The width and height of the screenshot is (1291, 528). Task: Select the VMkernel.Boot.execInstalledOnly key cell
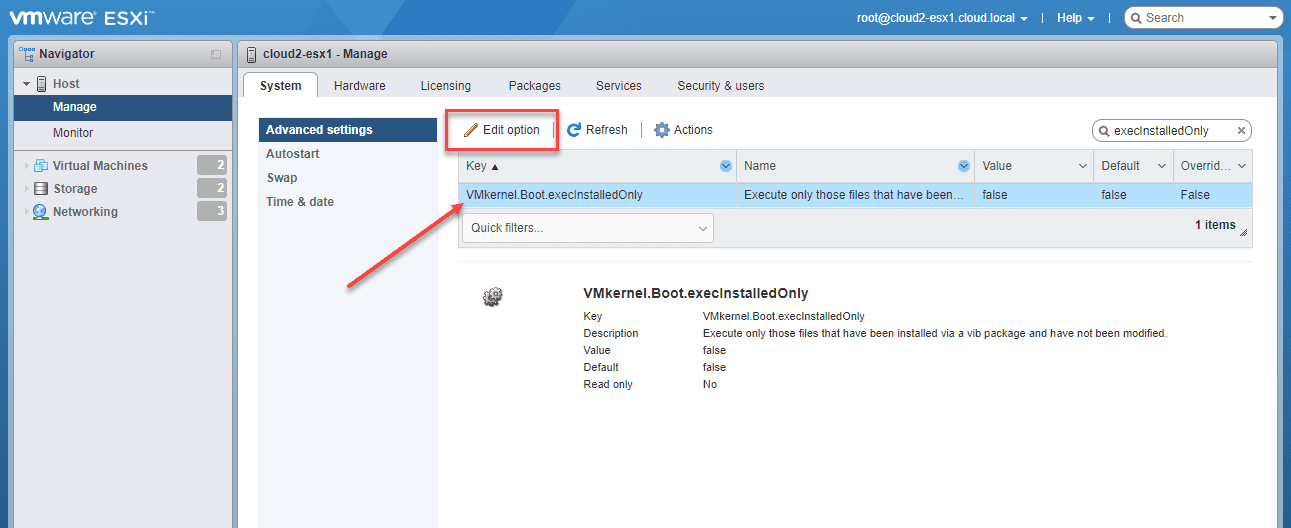click(x=598, y=195)
